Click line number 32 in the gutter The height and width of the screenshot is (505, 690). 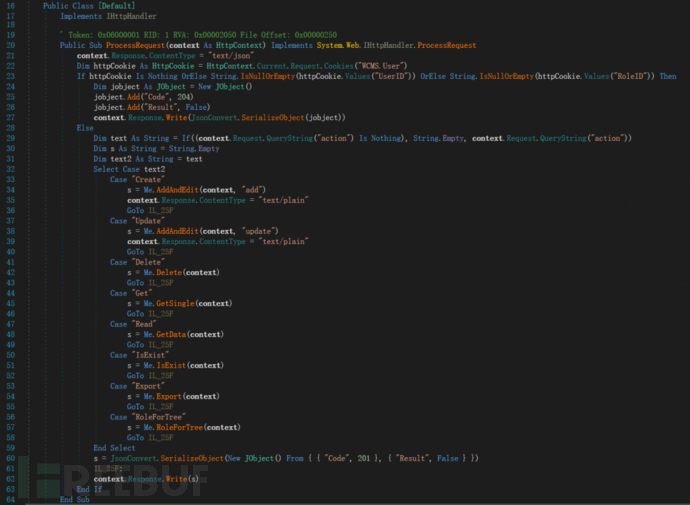pyautogui.click(x=11, y=169)
